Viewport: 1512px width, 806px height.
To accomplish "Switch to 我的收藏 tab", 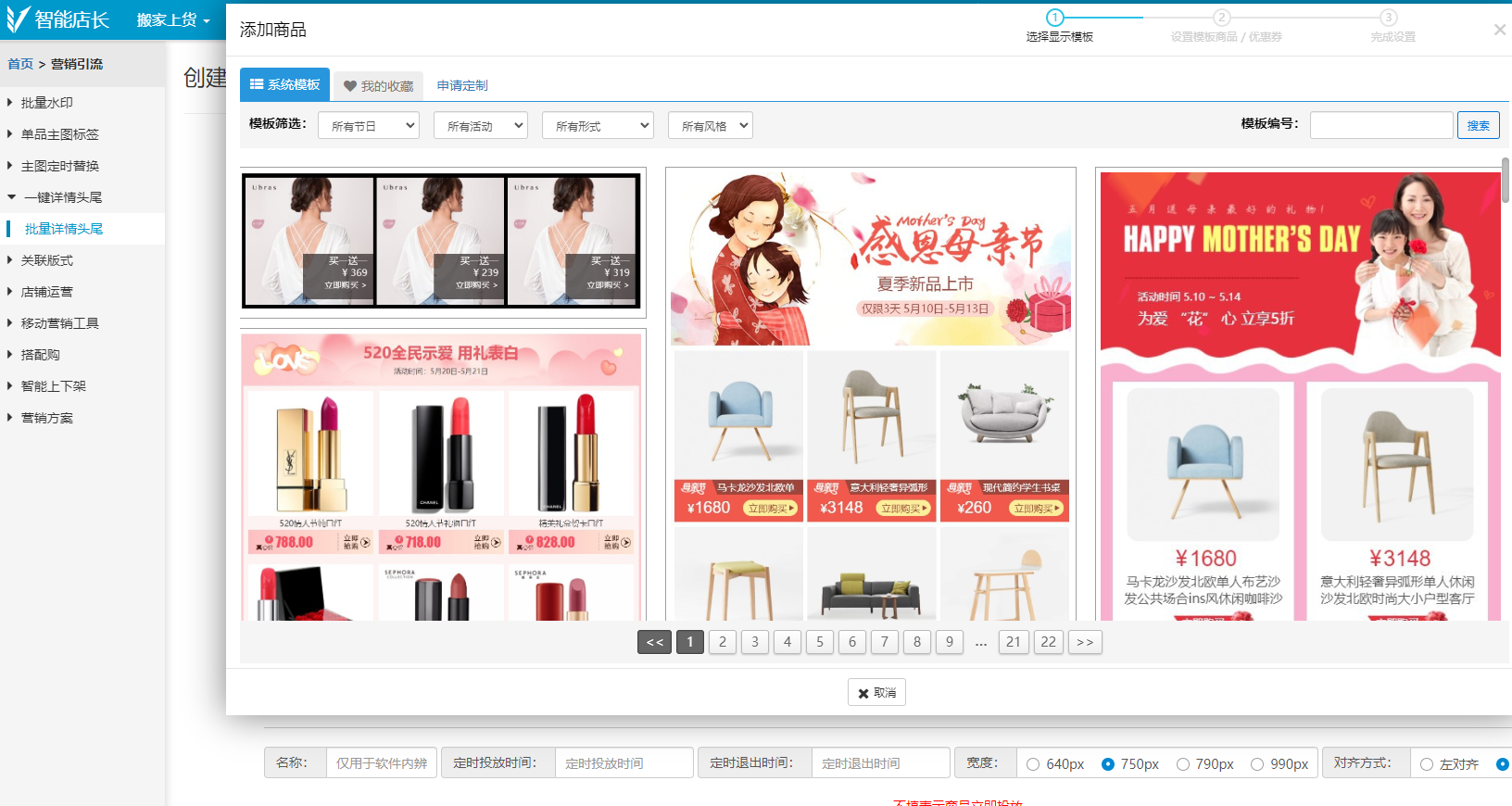I will pos(378,85).
